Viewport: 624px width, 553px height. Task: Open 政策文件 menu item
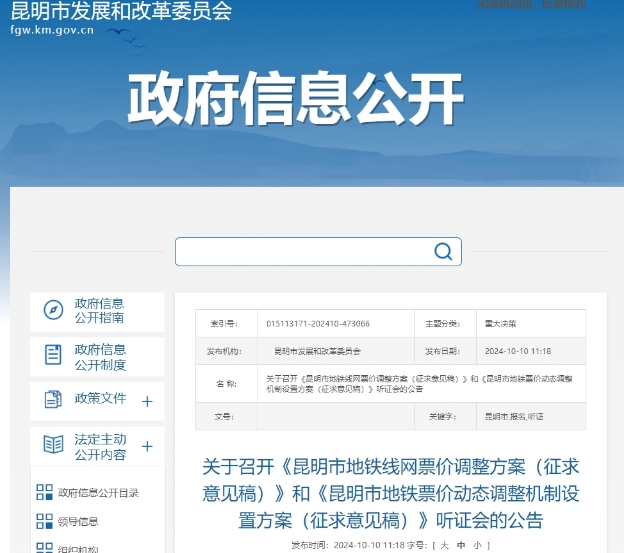tap(98, 401)
